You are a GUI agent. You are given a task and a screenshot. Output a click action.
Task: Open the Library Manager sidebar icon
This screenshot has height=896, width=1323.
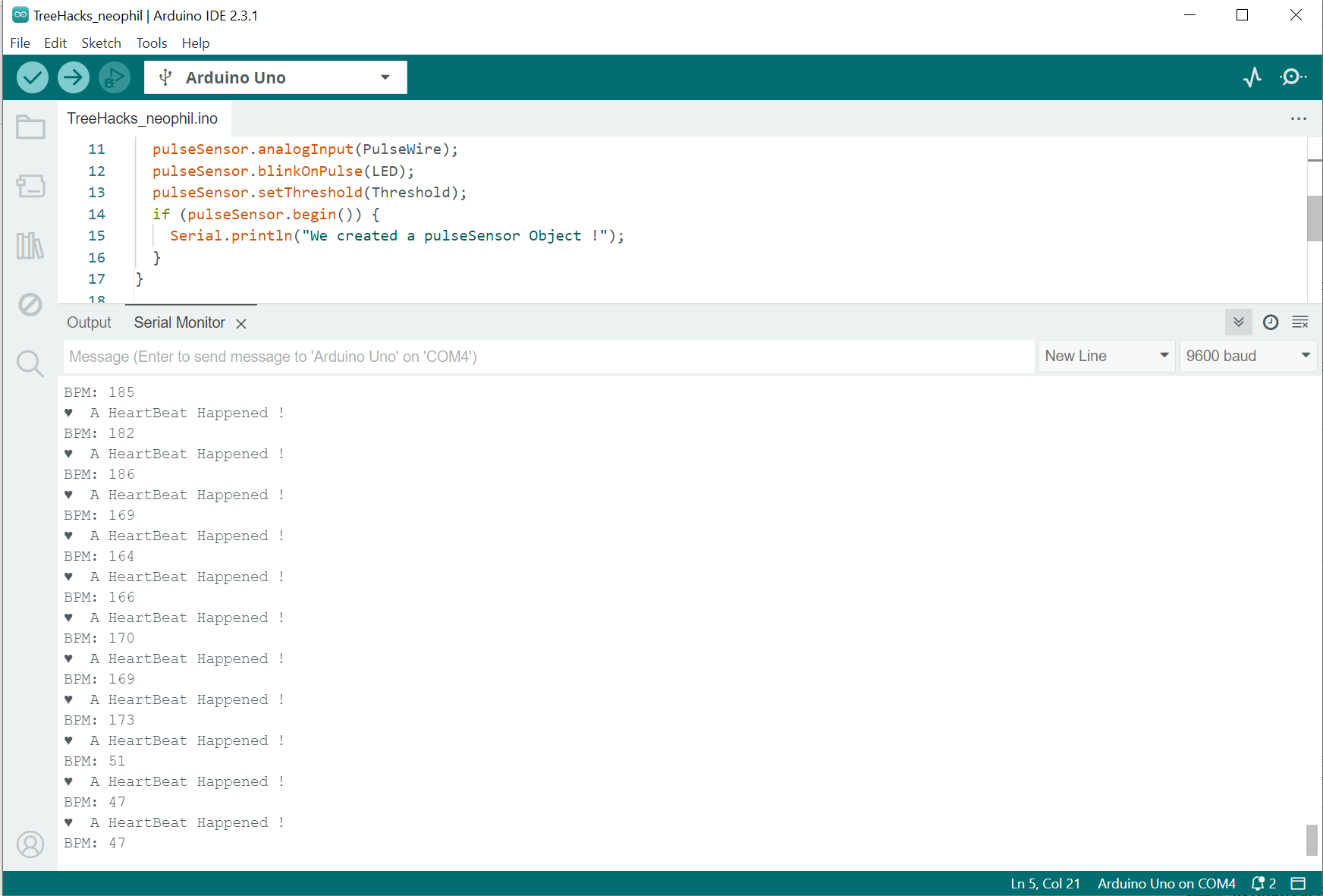(30, 245)
